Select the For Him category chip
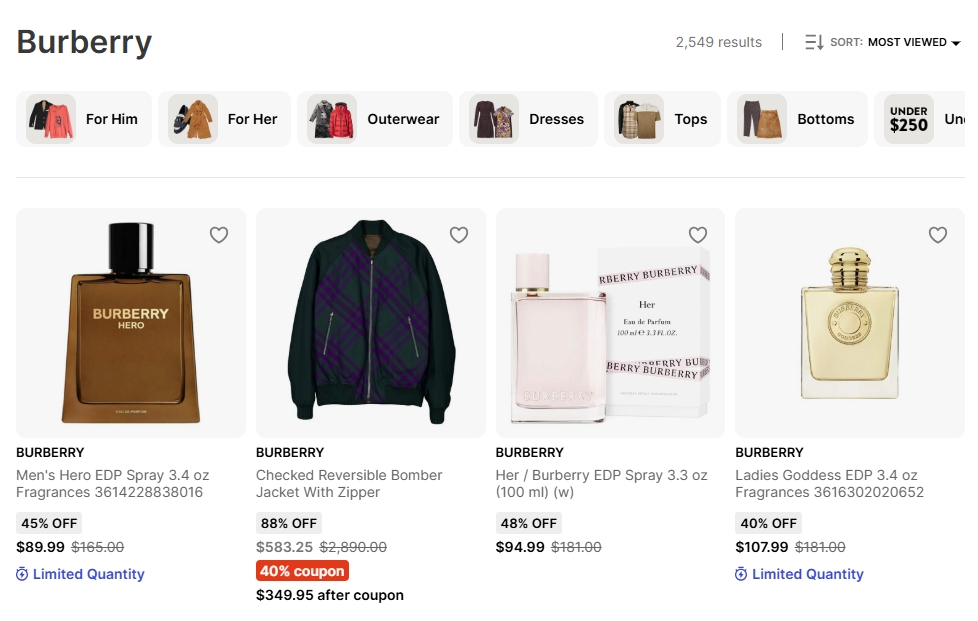This screenshot has height=621, width=978. tap(84, 119)
